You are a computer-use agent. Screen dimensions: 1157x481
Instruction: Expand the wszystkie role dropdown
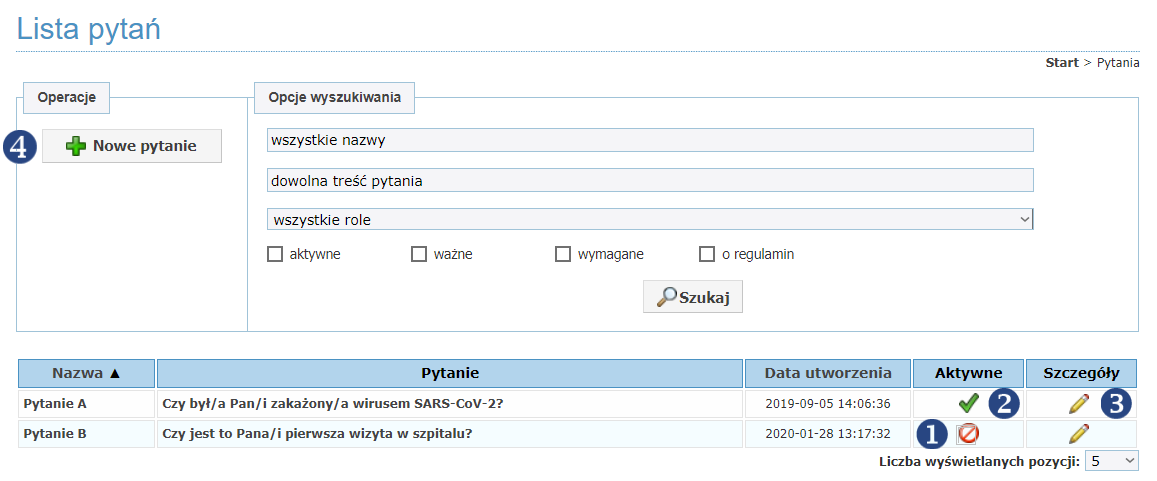(x=650, y=219)
